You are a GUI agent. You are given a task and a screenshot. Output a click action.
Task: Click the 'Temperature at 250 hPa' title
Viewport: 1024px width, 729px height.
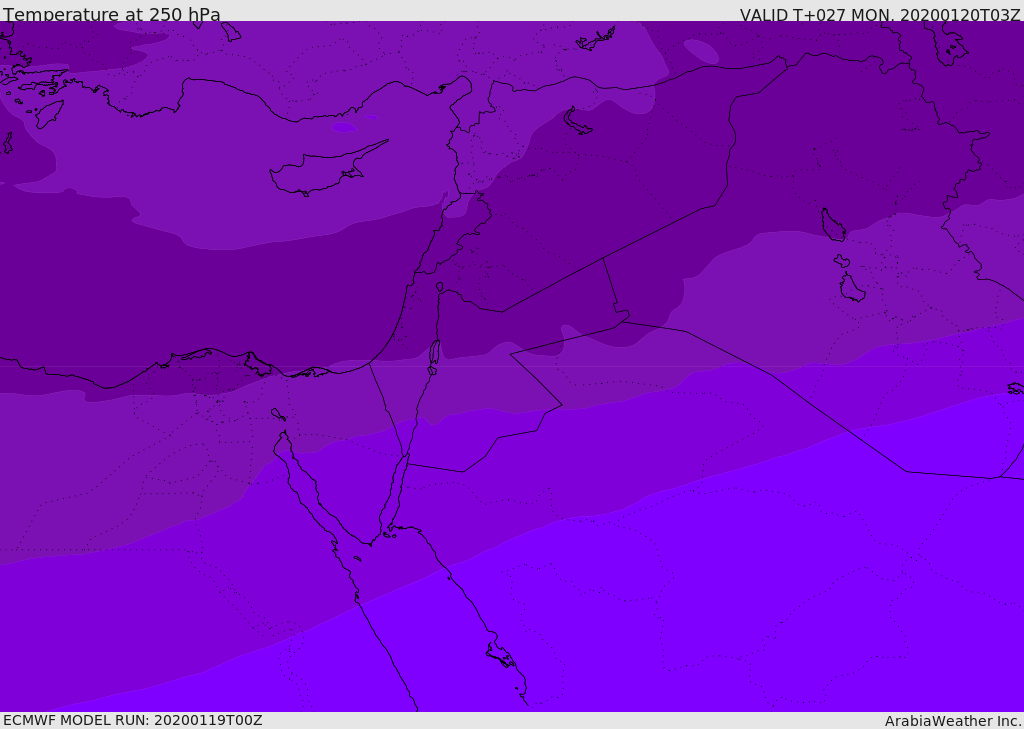click(112, 14)
